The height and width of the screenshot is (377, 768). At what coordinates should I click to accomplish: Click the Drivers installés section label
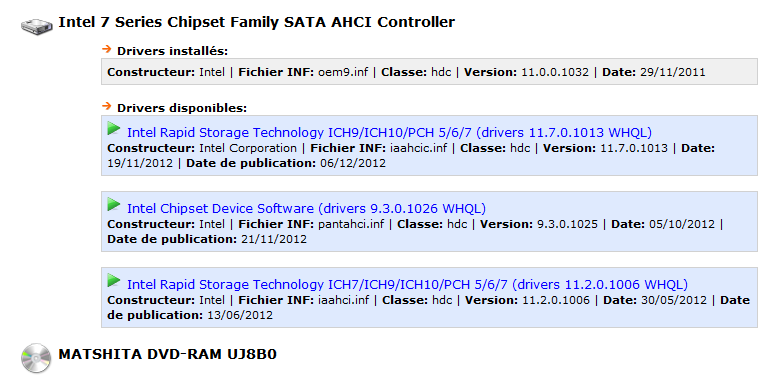tap(172, 51)
